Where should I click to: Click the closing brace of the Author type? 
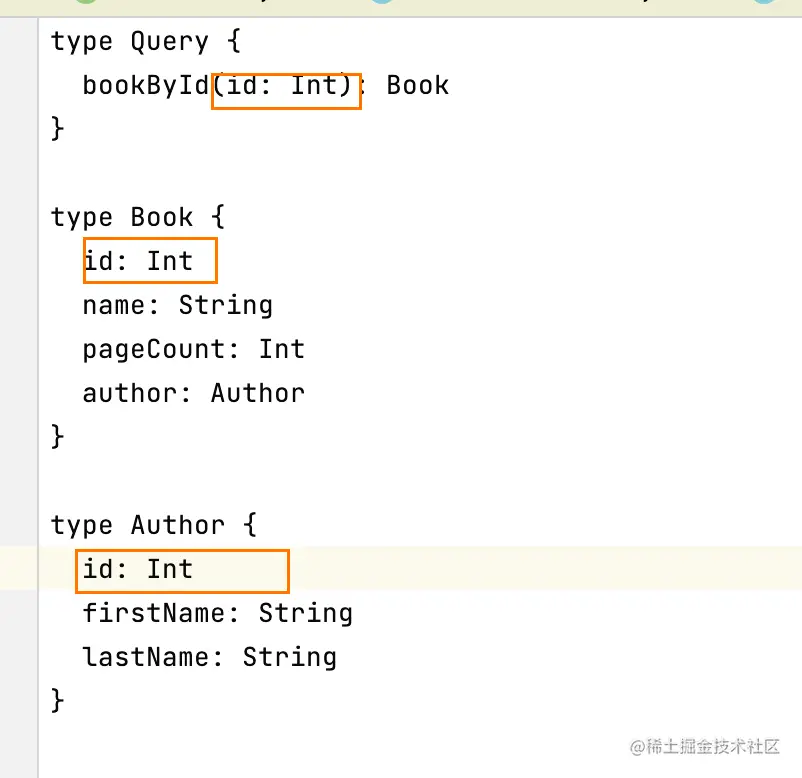(x=57, y=700)
